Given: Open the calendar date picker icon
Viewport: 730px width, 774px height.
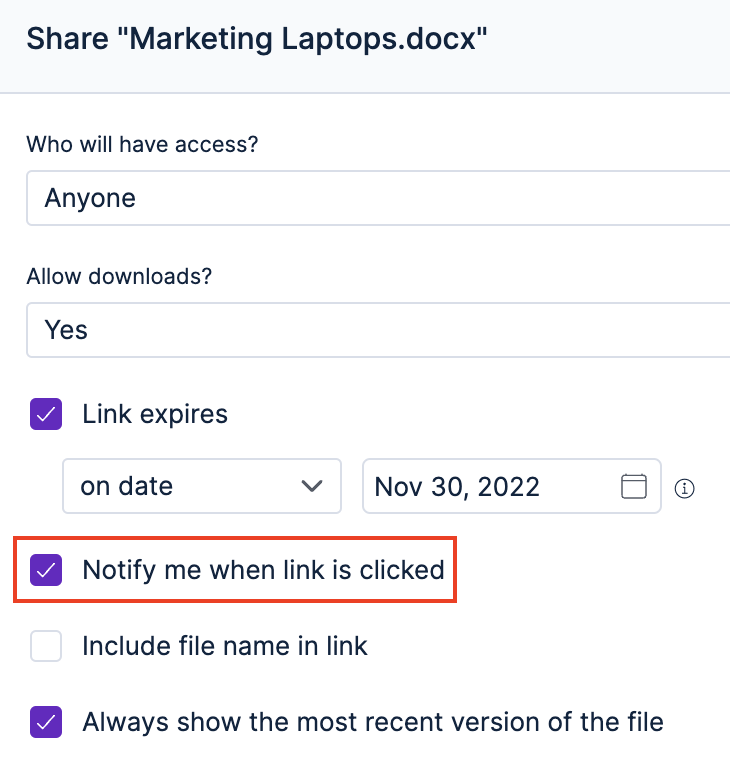Looking at the screenshot, I should (x=634, y=487).
